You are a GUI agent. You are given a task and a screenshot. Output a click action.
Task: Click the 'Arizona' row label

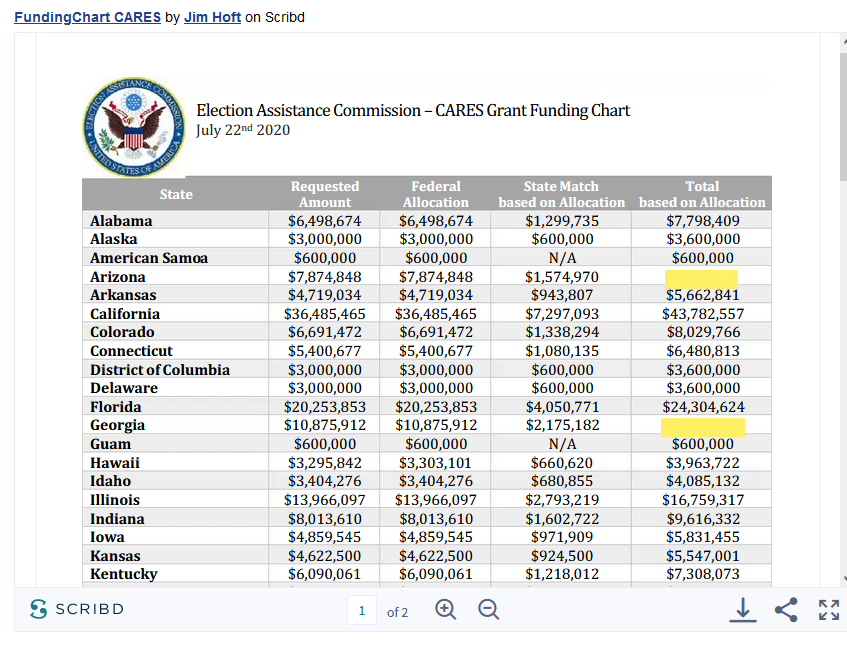click(117, 277)
